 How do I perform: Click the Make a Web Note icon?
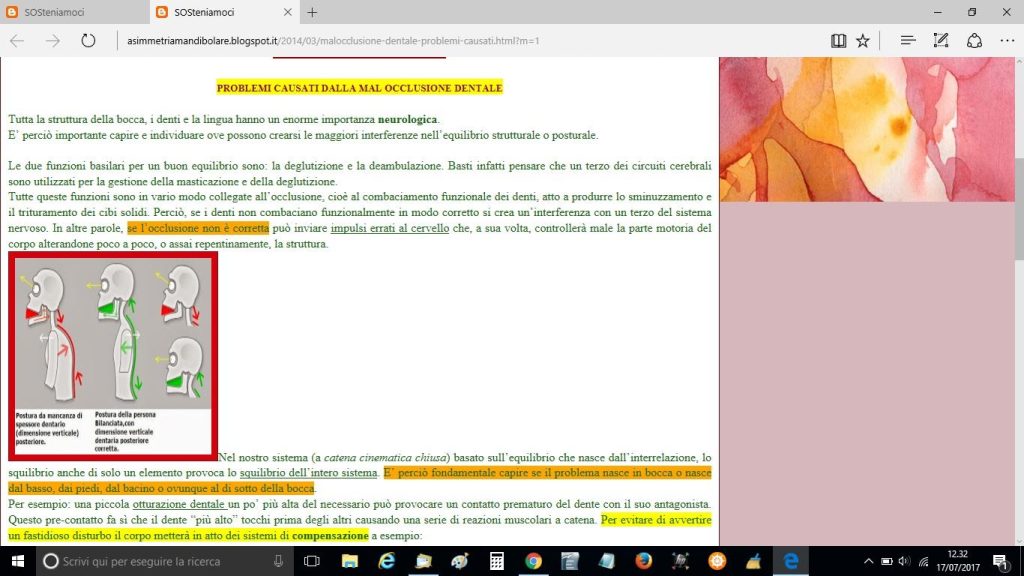940,41
